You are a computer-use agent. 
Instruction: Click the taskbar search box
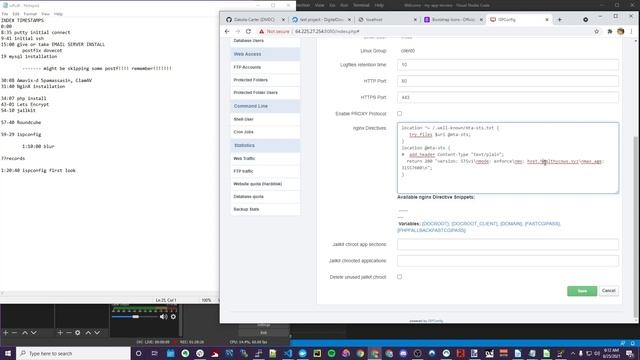click(x=73, y=353)
